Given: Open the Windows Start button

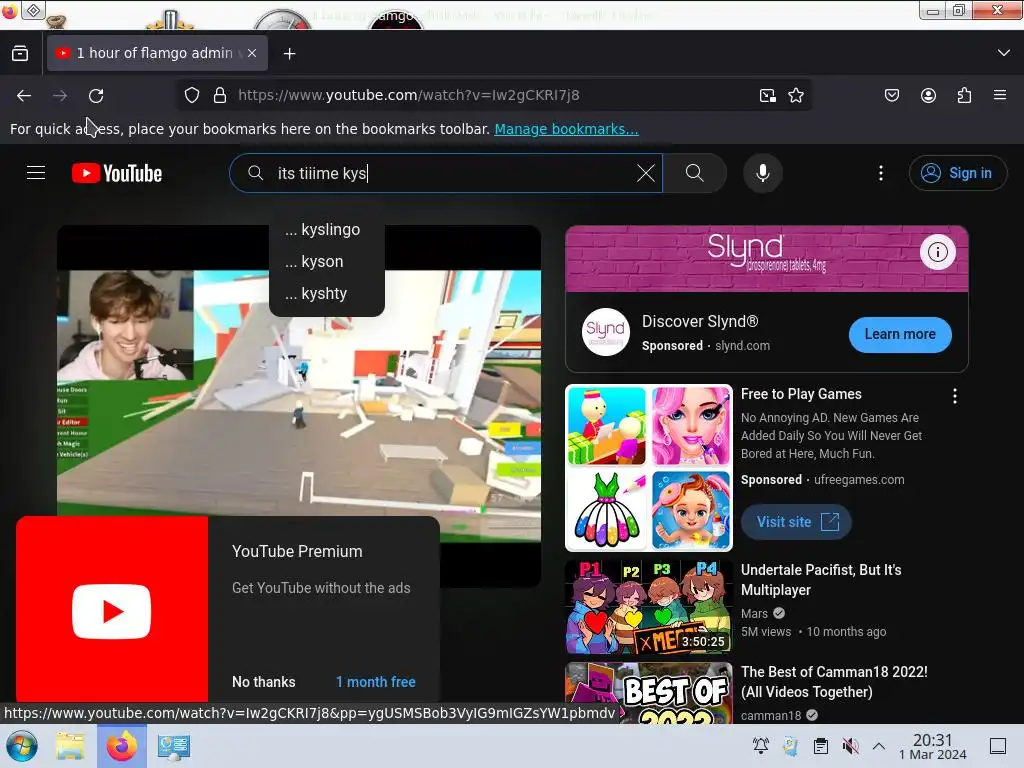Looking at the screenshot, I should coord(22,746).
